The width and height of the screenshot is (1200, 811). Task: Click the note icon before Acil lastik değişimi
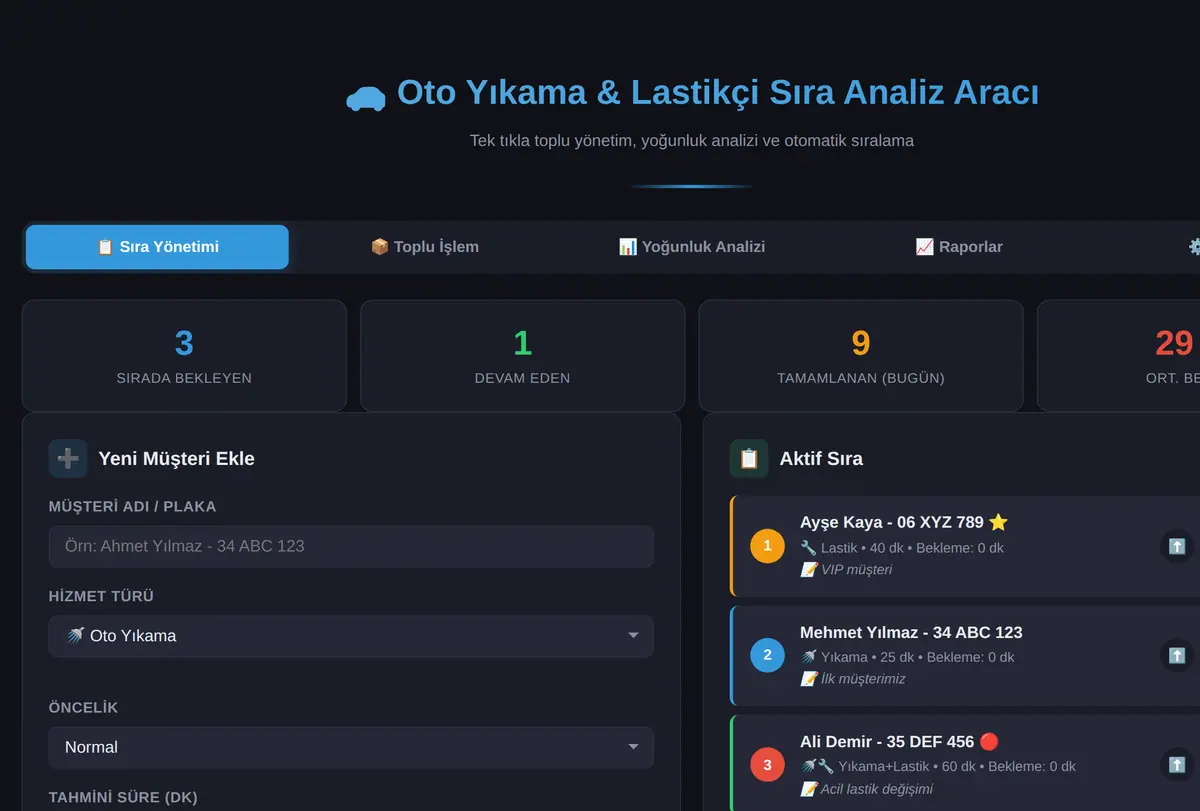click(x=808, y=789)
